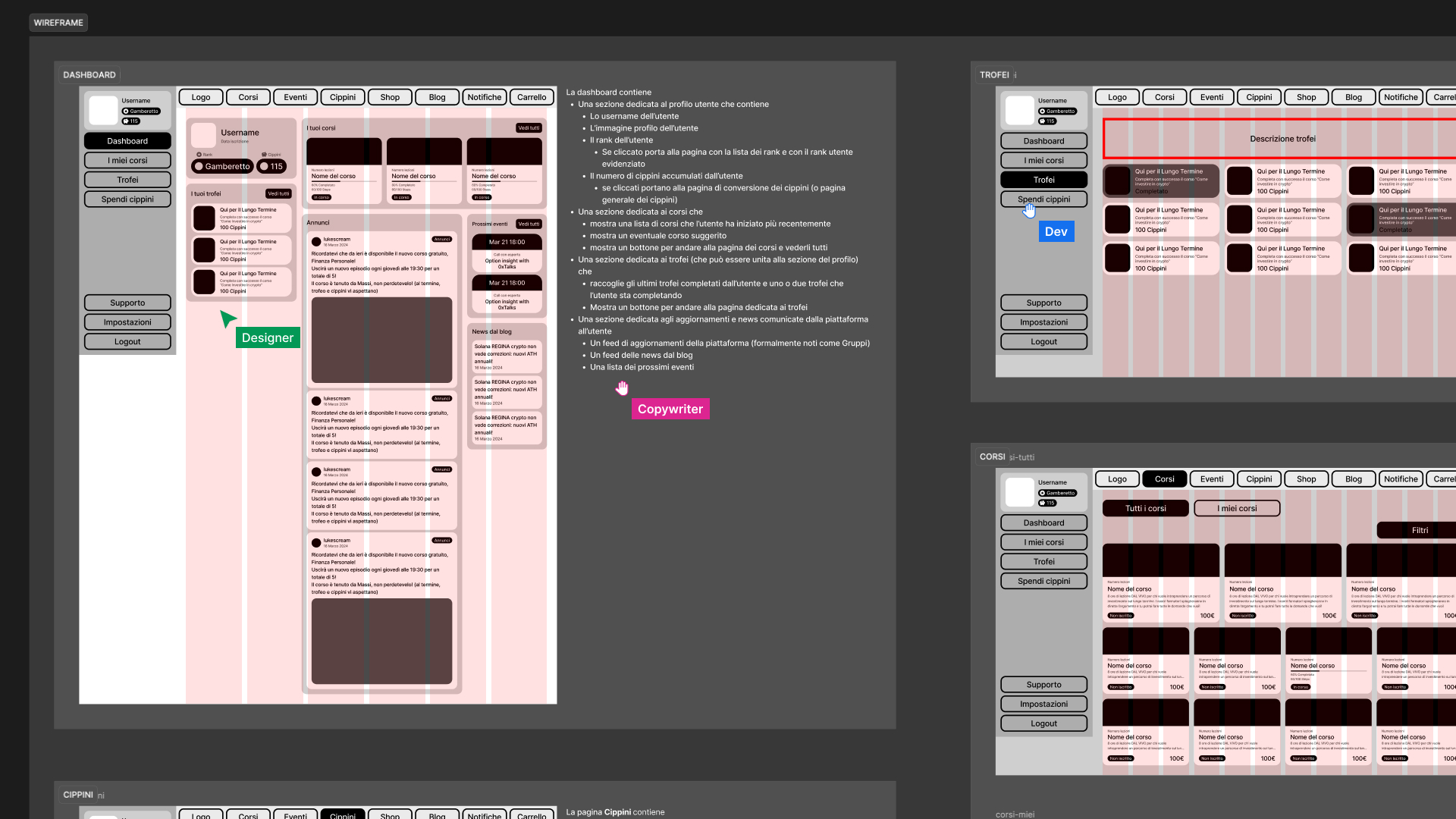Click Notifiche in the Dashboard frame navbar

click(x=485, y=97)
